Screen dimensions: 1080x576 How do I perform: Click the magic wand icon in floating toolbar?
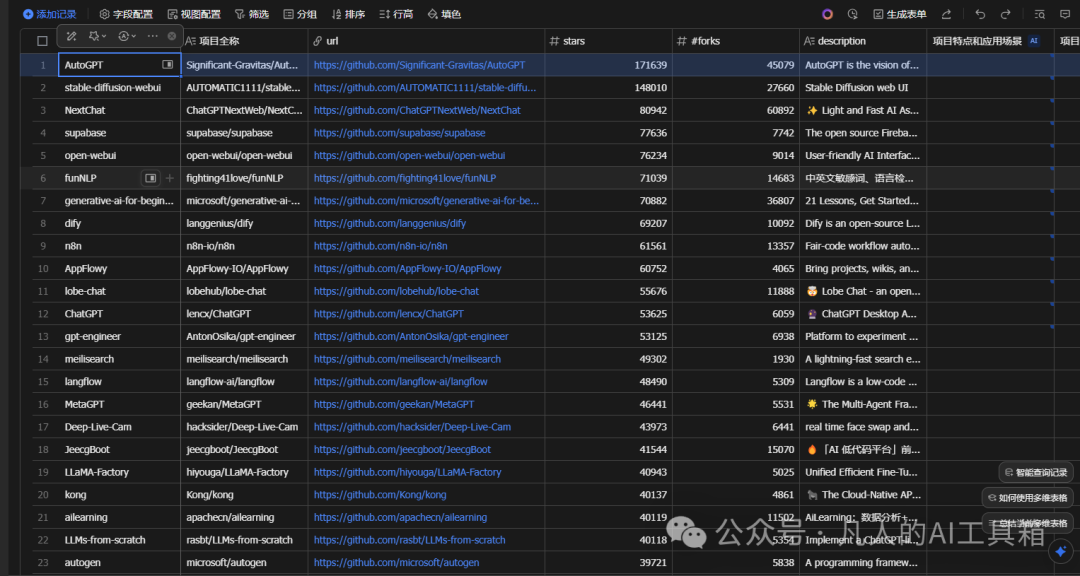pos(71,36)
